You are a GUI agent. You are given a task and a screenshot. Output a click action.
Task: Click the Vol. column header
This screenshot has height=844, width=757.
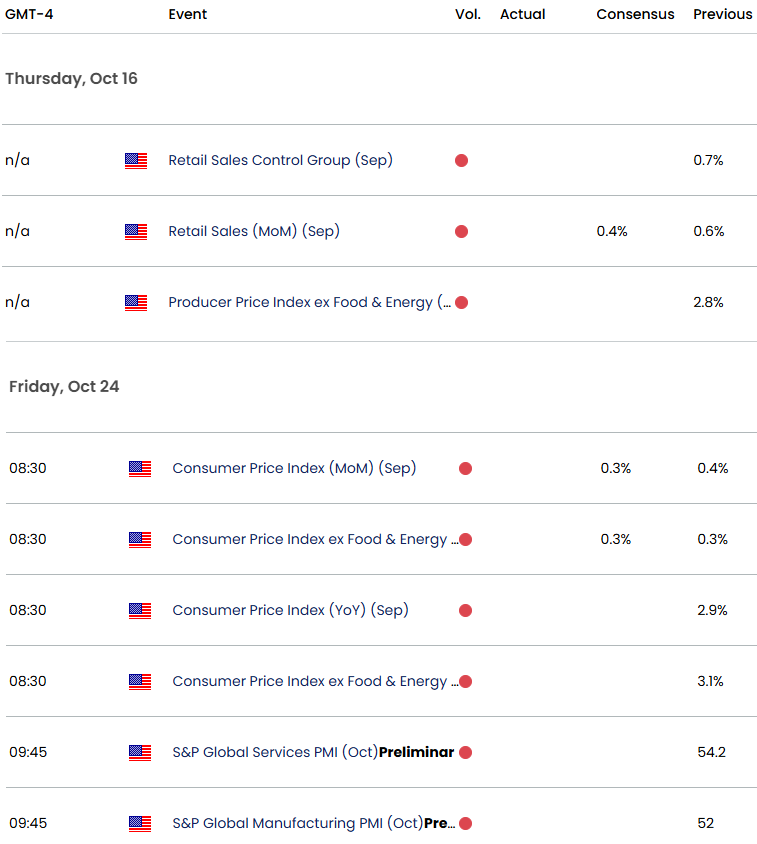pos(467,14)
